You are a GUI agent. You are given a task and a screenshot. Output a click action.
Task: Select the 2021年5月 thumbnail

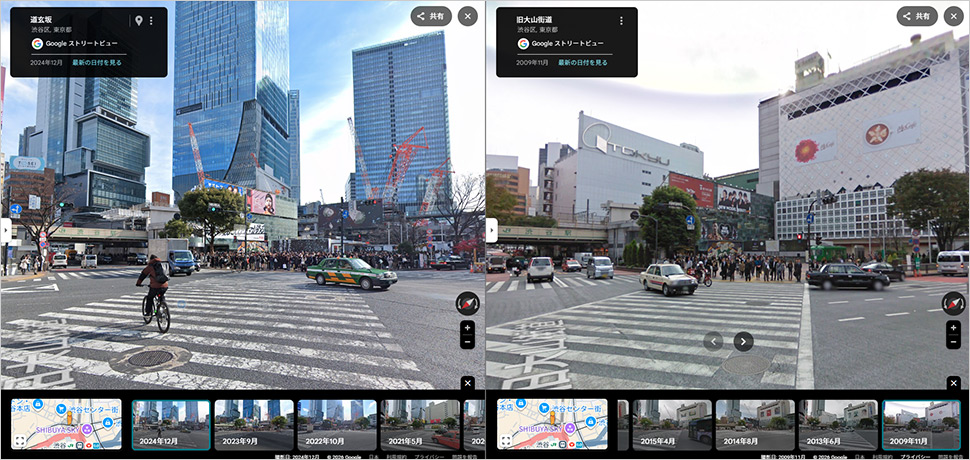click(x=420, y=424)
